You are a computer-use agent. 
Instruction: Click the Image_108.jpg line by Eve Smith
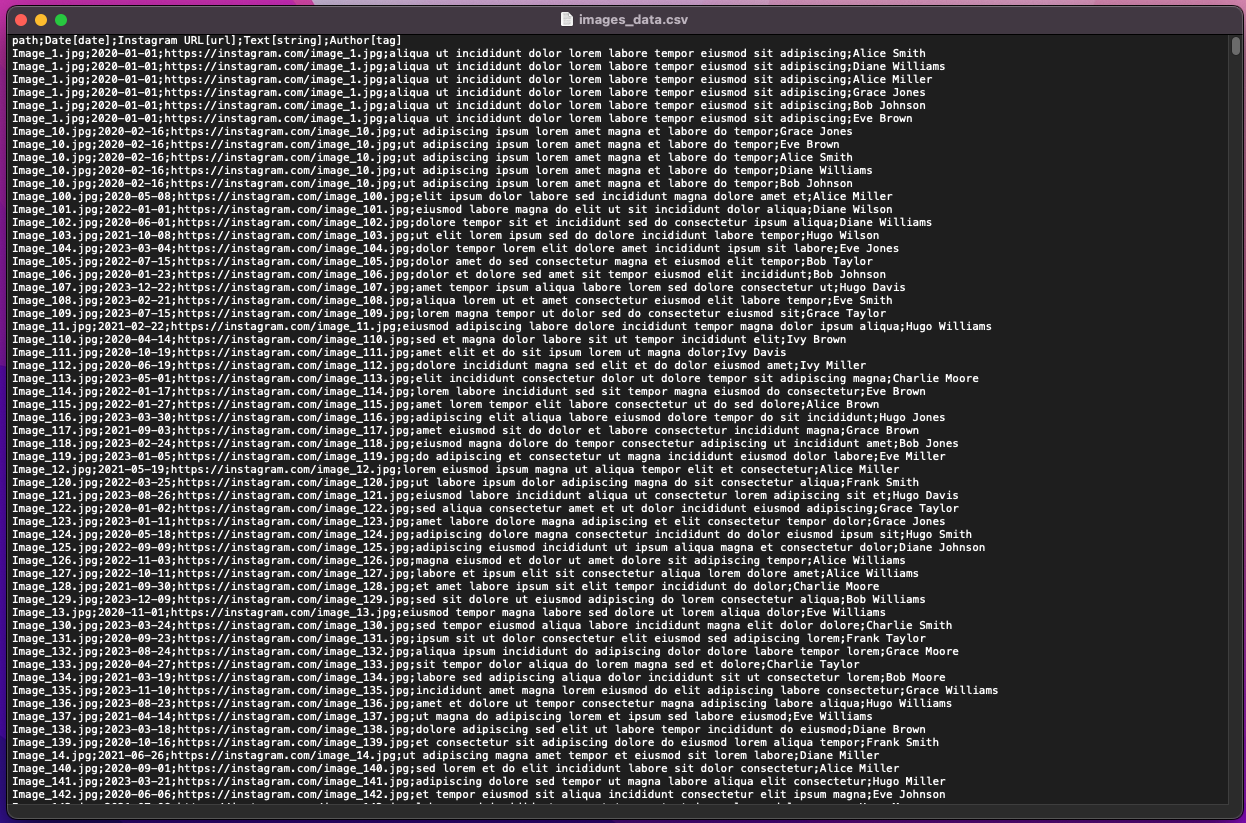tap(452, 300)
